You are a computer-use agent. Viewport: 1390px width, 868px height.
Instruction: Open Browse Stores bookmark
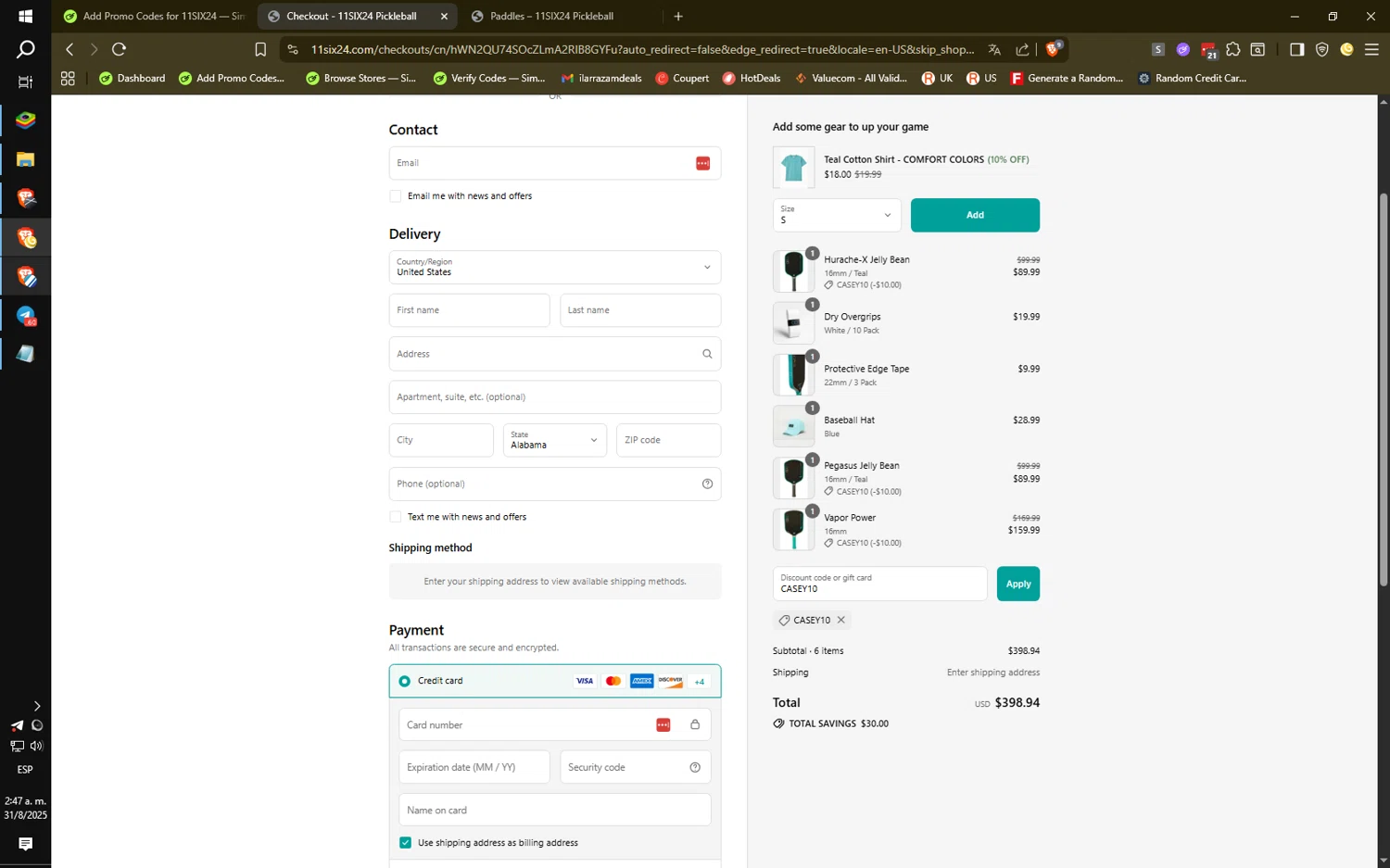pyautogui.click(x=360, y=79)
